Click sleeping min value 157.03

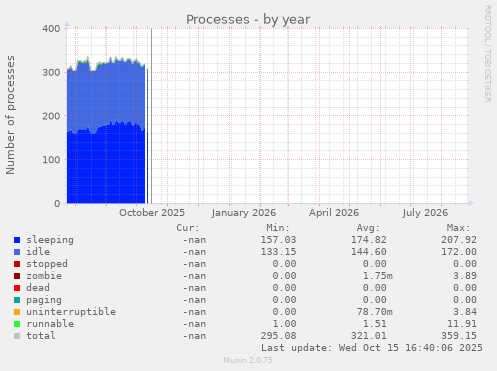click(278, 240)
